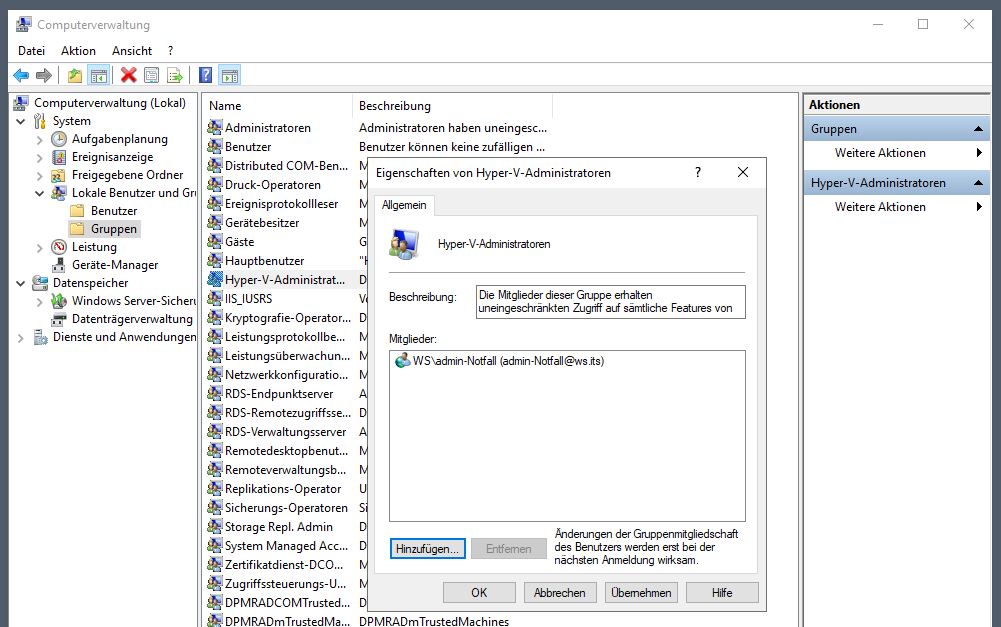Click the Export list toolbar icon
Screen dimensions: 1001x627
point(174,75)
